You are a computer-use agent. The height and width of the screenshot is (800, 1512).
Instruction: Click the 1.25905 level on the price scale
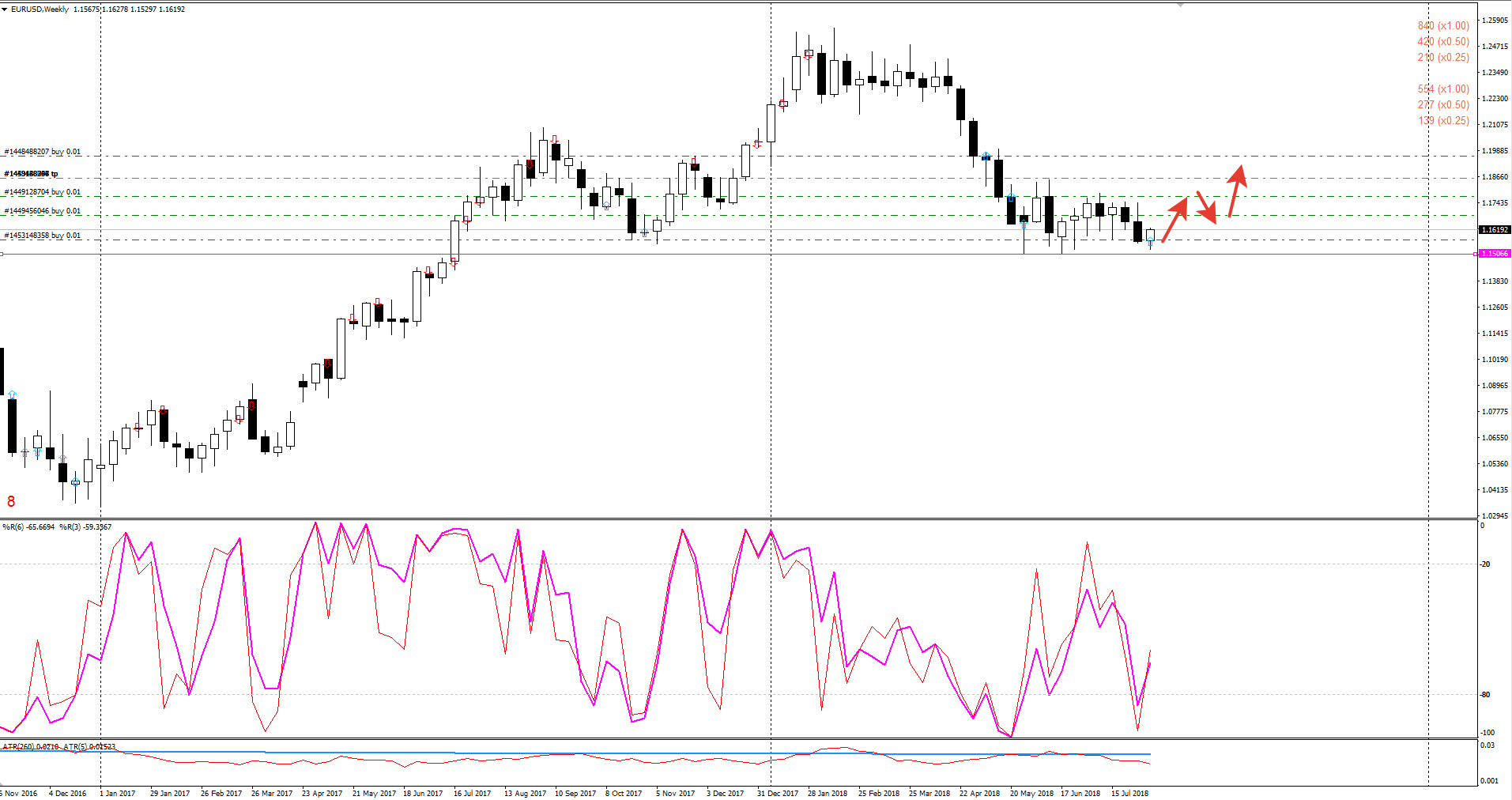[x=1495, y=21]
